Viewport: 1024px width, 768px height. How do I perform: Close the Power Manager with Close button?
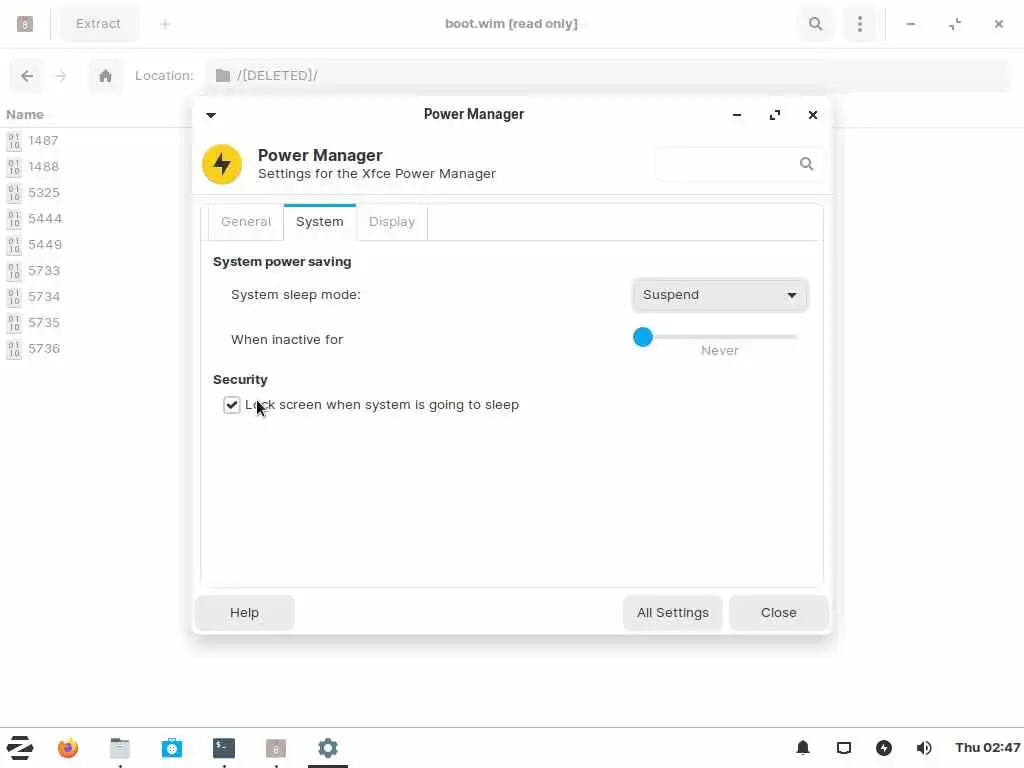[x=778, y=613]
